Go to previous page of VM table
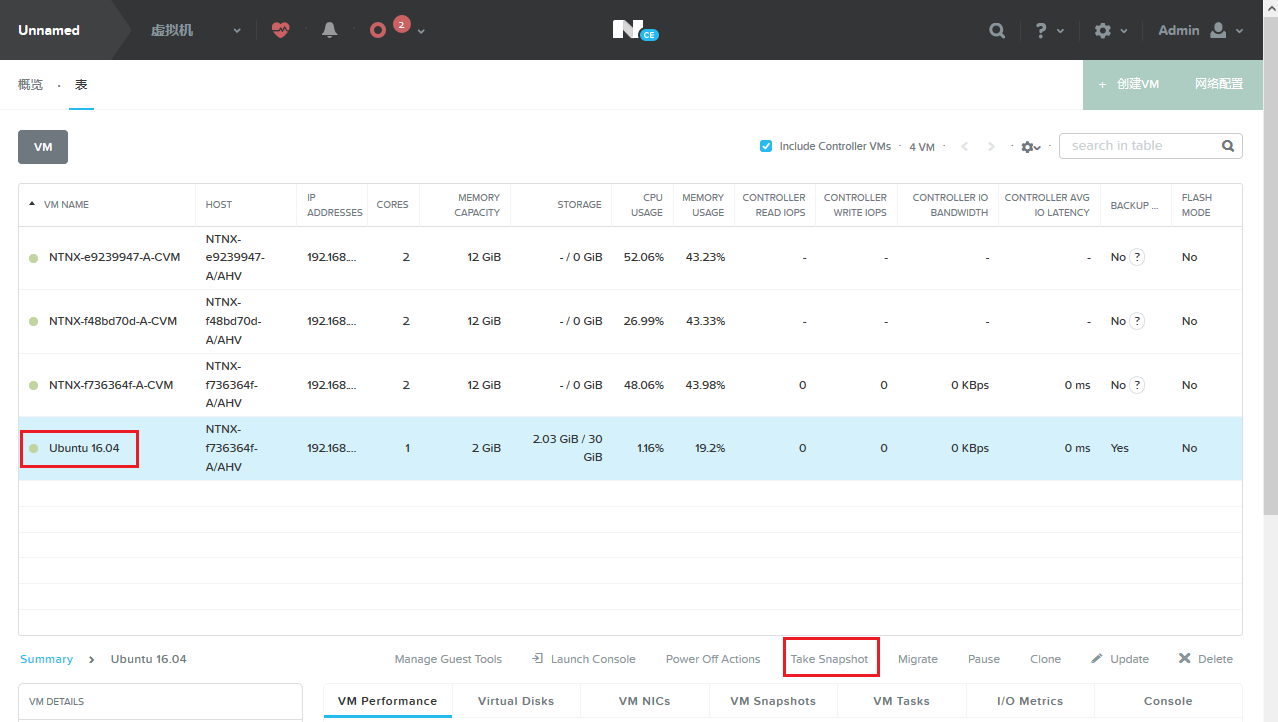Screen dimensions: 1278x722 (965, 147)
